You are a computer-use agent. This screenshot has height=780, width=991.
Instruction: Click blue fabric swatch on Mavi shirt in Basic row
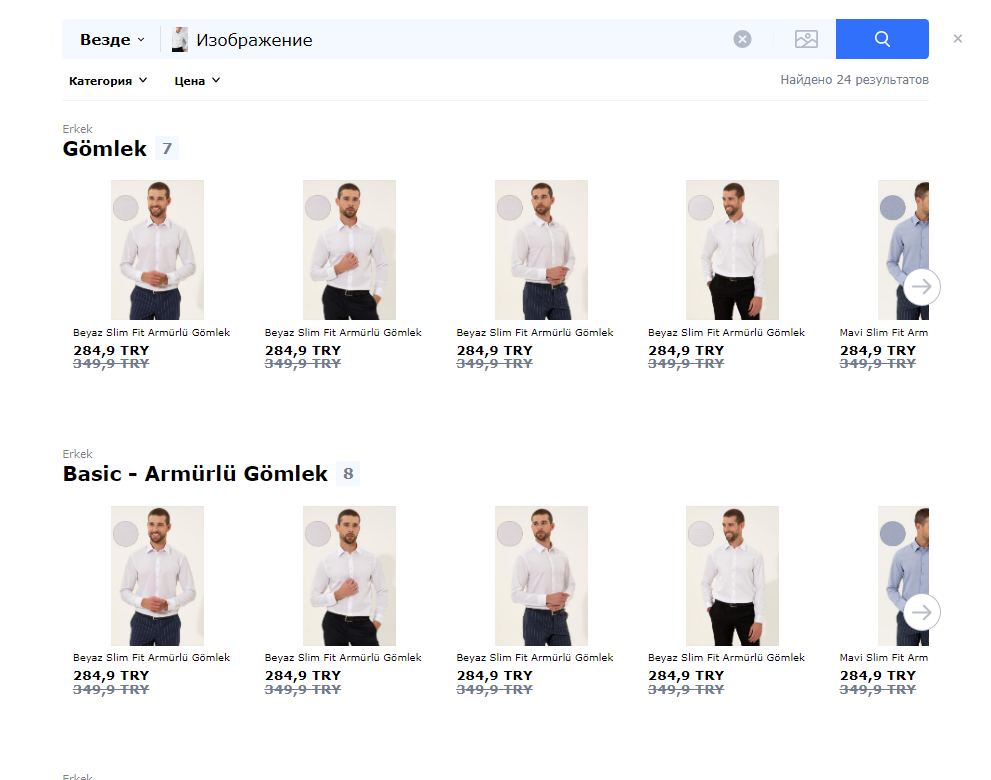892,533
